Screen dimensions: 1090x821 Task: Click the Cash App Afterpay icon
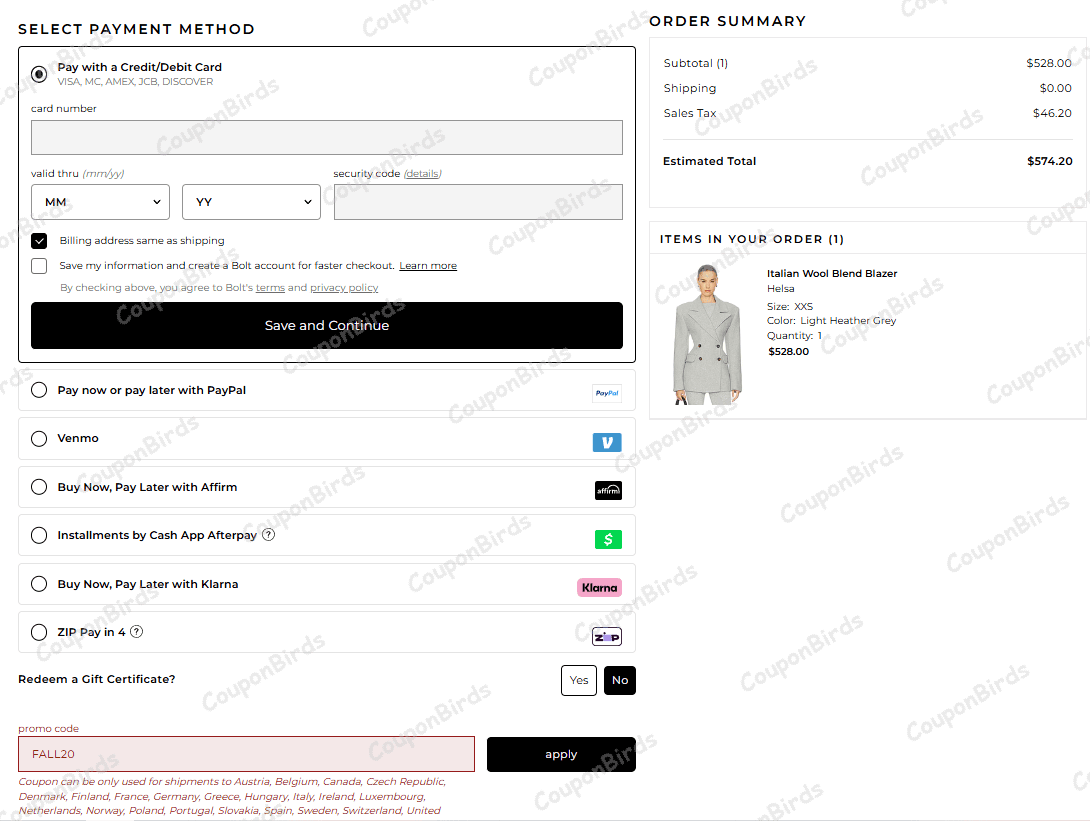(x=608, y=539)
